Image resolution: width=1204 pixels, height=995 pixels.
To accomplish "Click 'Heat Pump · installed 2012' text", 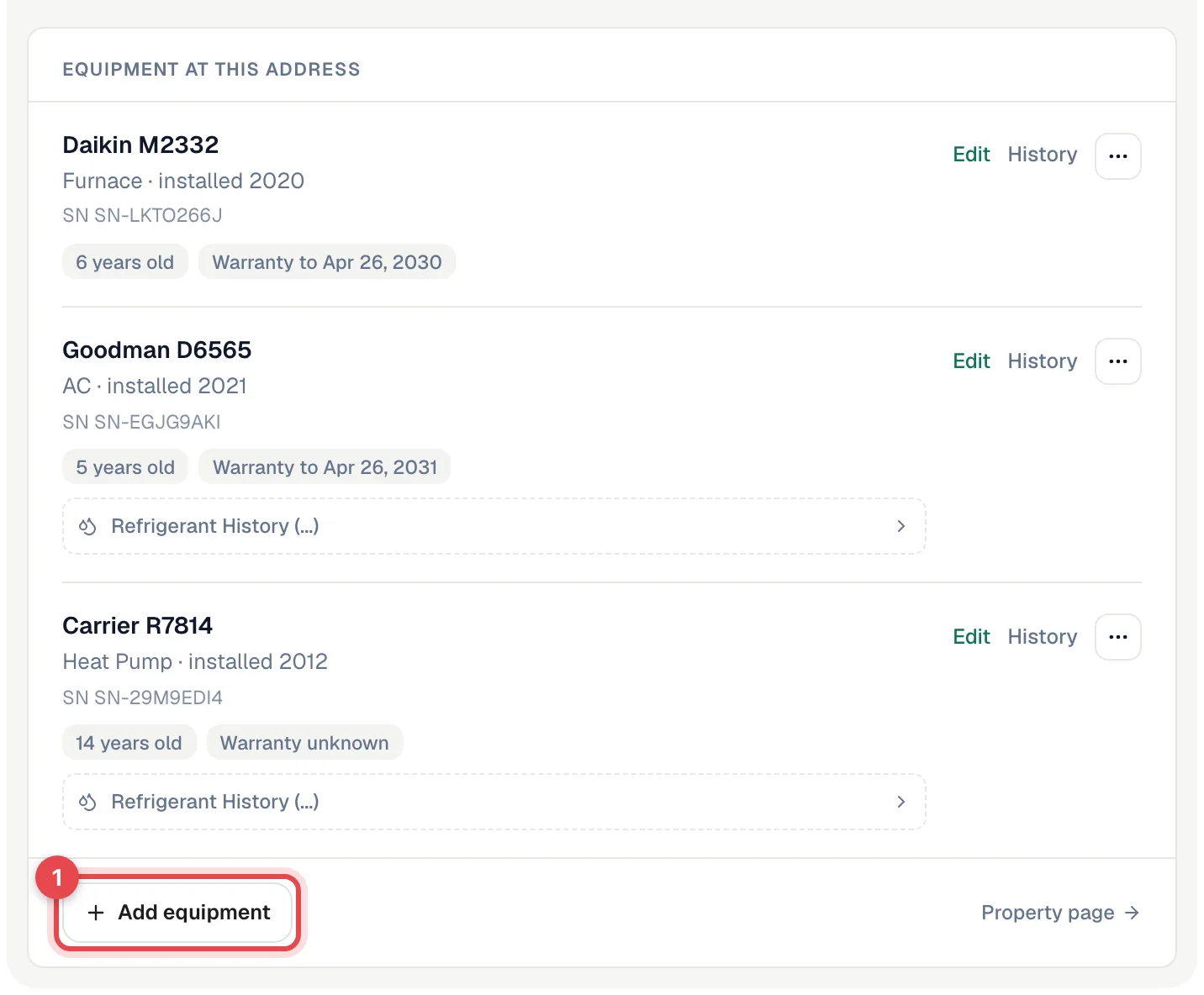I will point(195,661).
